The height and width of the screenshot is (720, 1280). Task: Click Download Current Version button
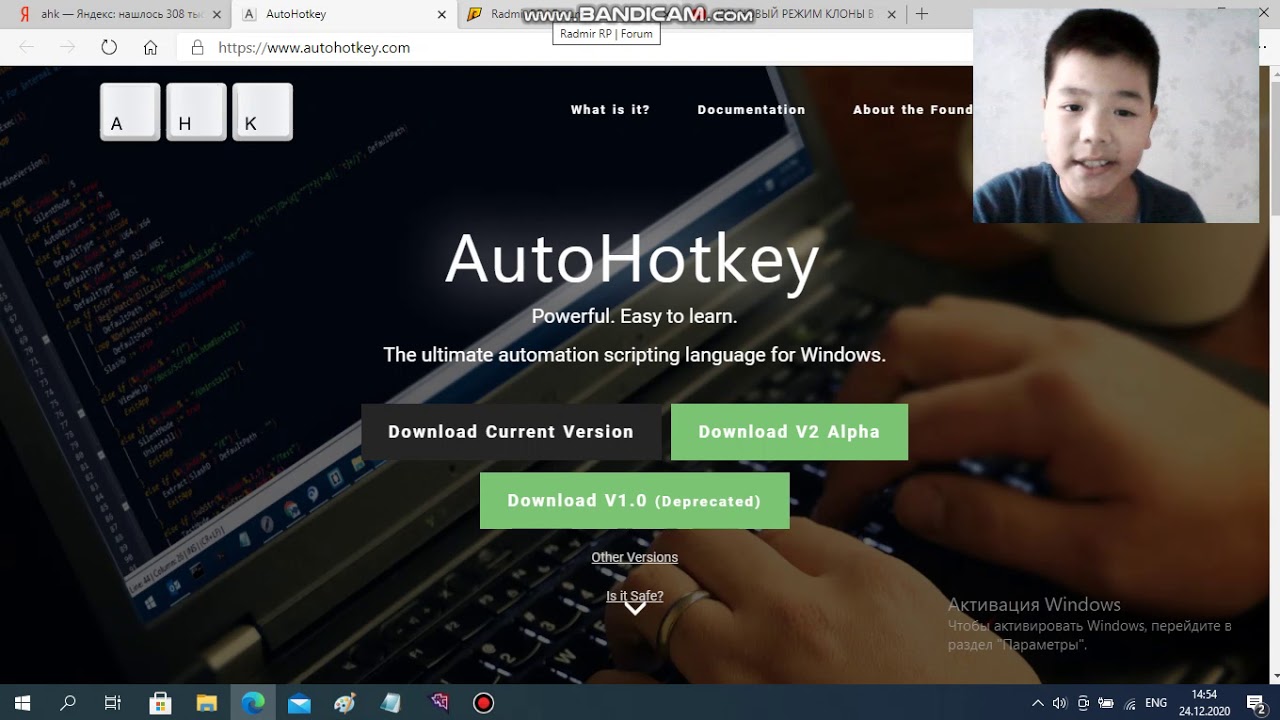point(511,432)
